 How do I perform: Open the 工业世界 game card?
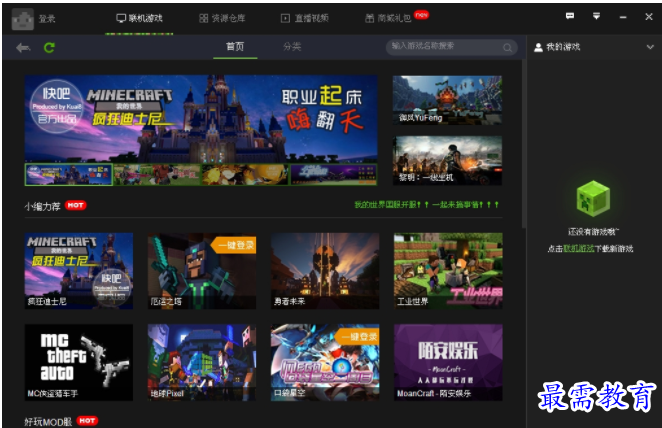tap(448, 271)
